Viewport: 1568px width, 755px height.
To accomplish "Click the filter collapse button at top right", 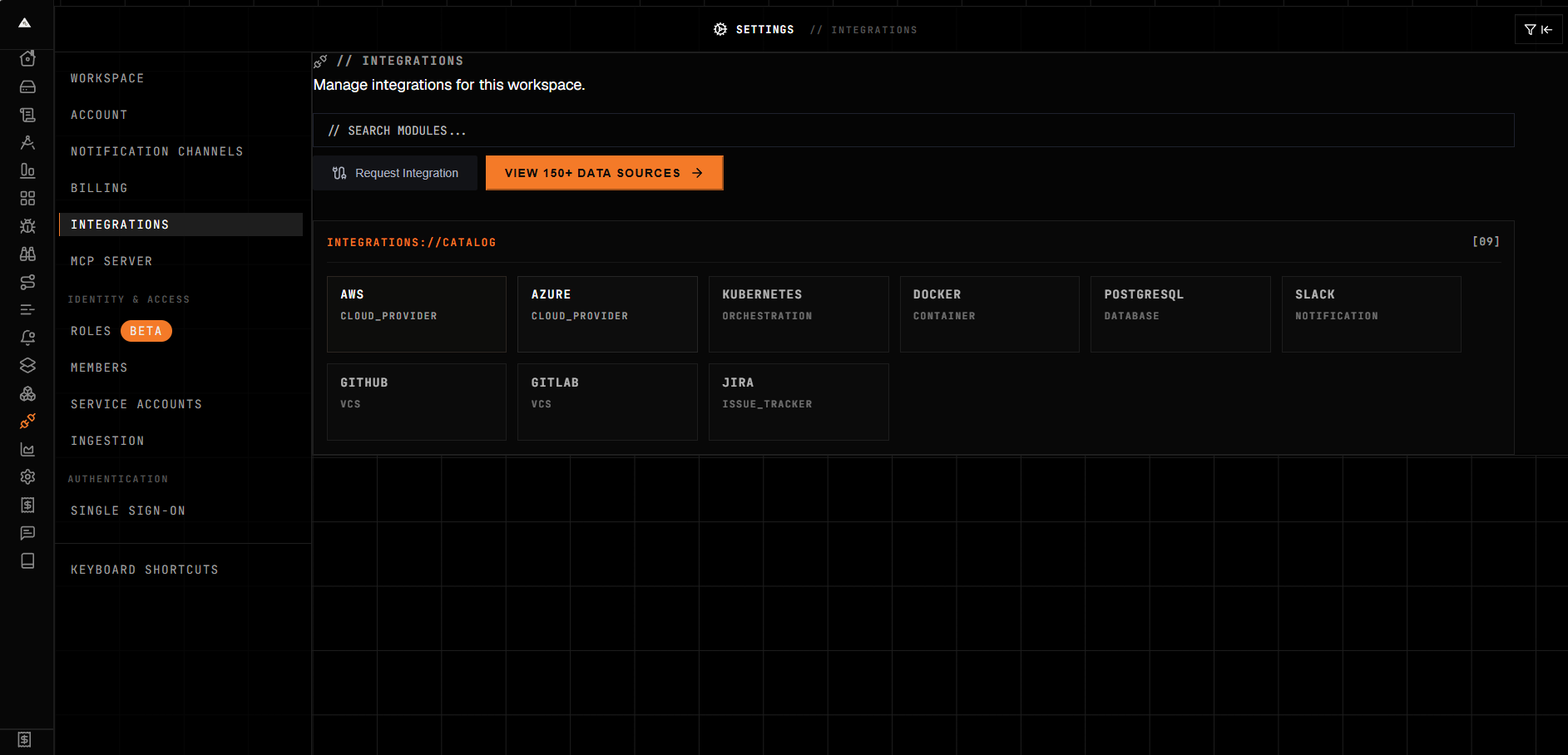I will point(1538,30).
